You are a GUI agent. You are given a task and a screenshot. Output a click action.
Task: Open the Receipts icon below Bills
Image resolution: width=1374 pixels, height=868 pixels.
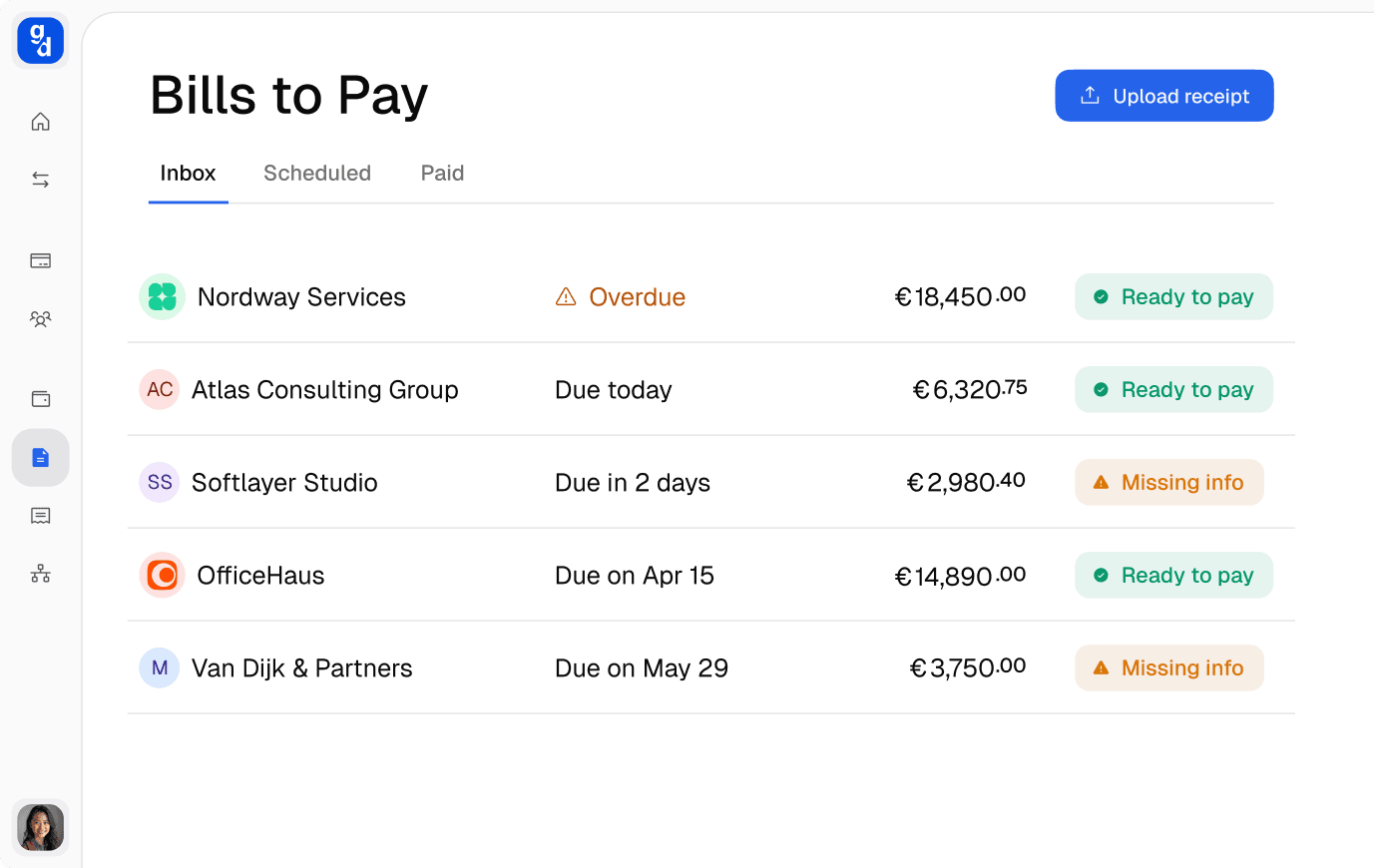click(x=40, y=516)
